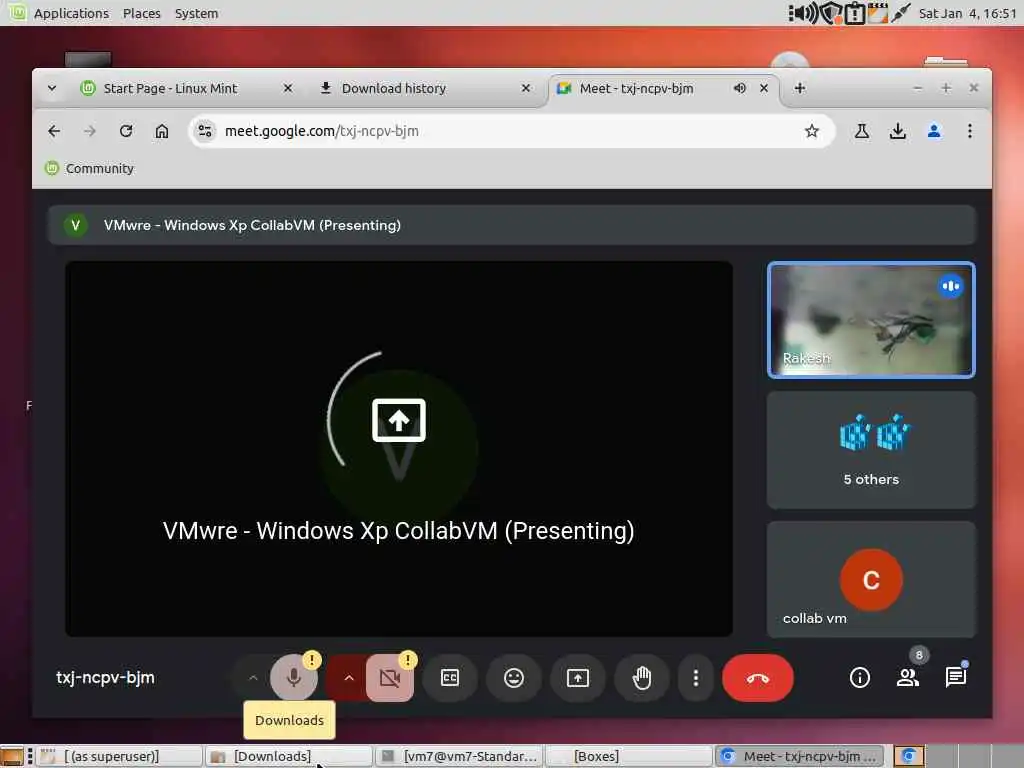Screen dimensions: 1024x768
Task: Click the Meet - txj-ncpv-bjm taskbar entry
Action: click(799, 756)
